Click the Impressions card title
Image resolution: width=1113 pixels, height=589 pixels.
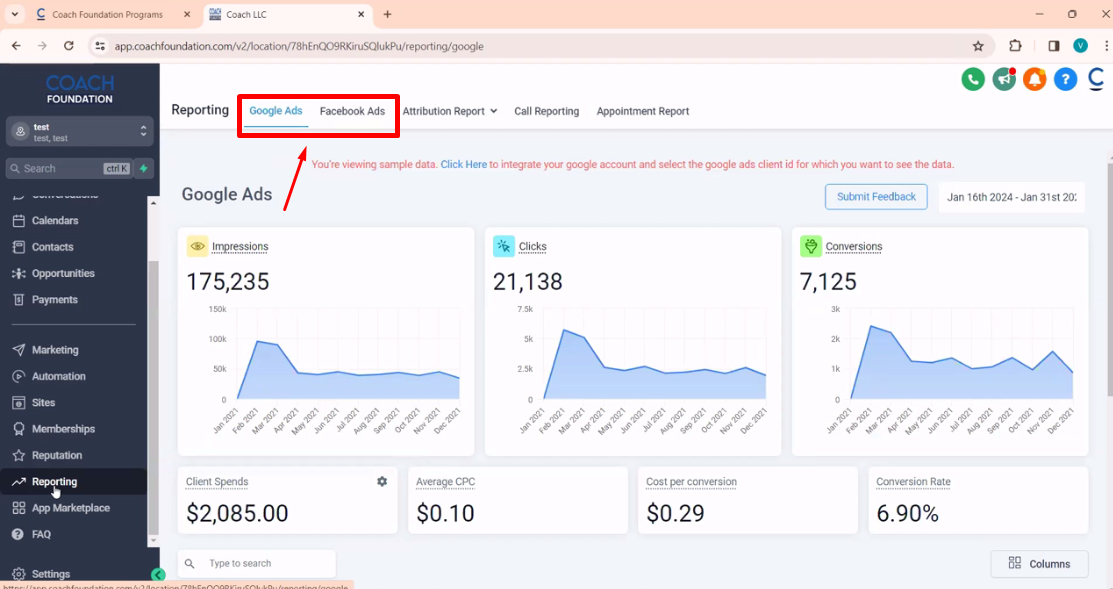(240, 247)
